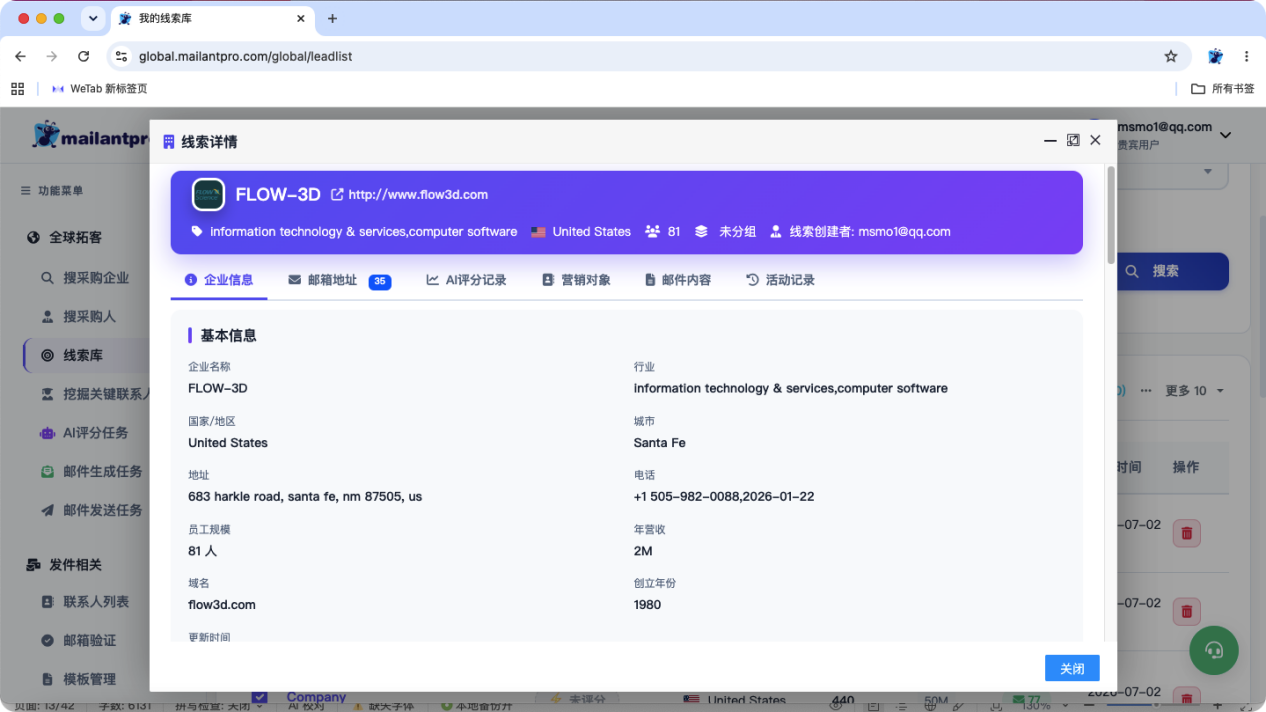The height and width of the screenshot is (712, 1266).
Task: Open site information icon in address bar
Action: point(121,57)
